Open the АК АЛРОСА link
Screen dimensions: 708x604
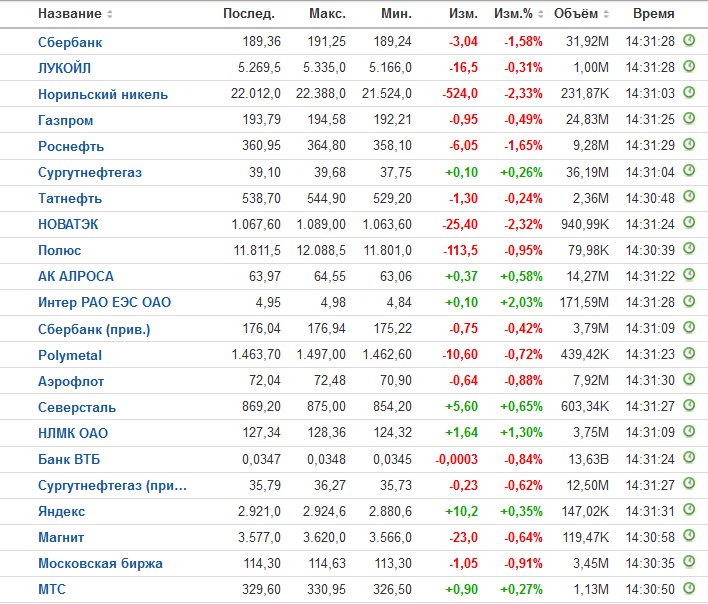click(76, 276)
